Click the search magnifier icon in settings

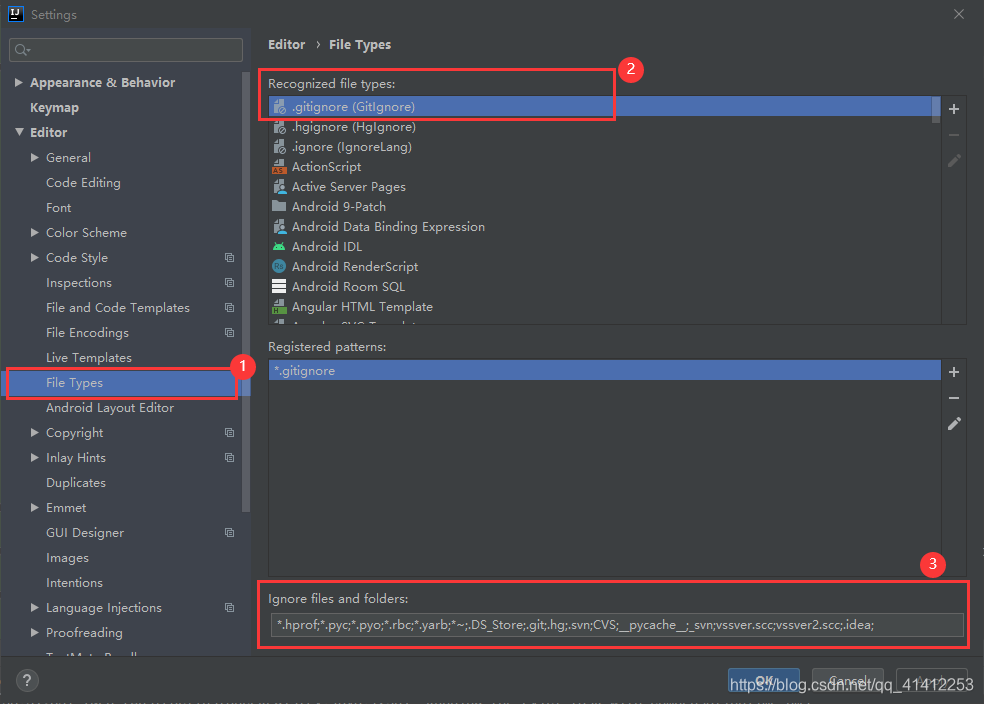point(22,50)
